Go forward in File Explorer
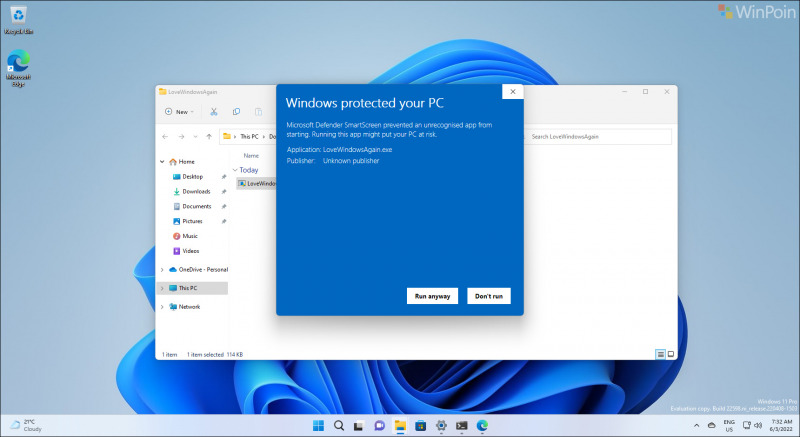This screenshot has height=437, width=800. [x=181, y=137]
